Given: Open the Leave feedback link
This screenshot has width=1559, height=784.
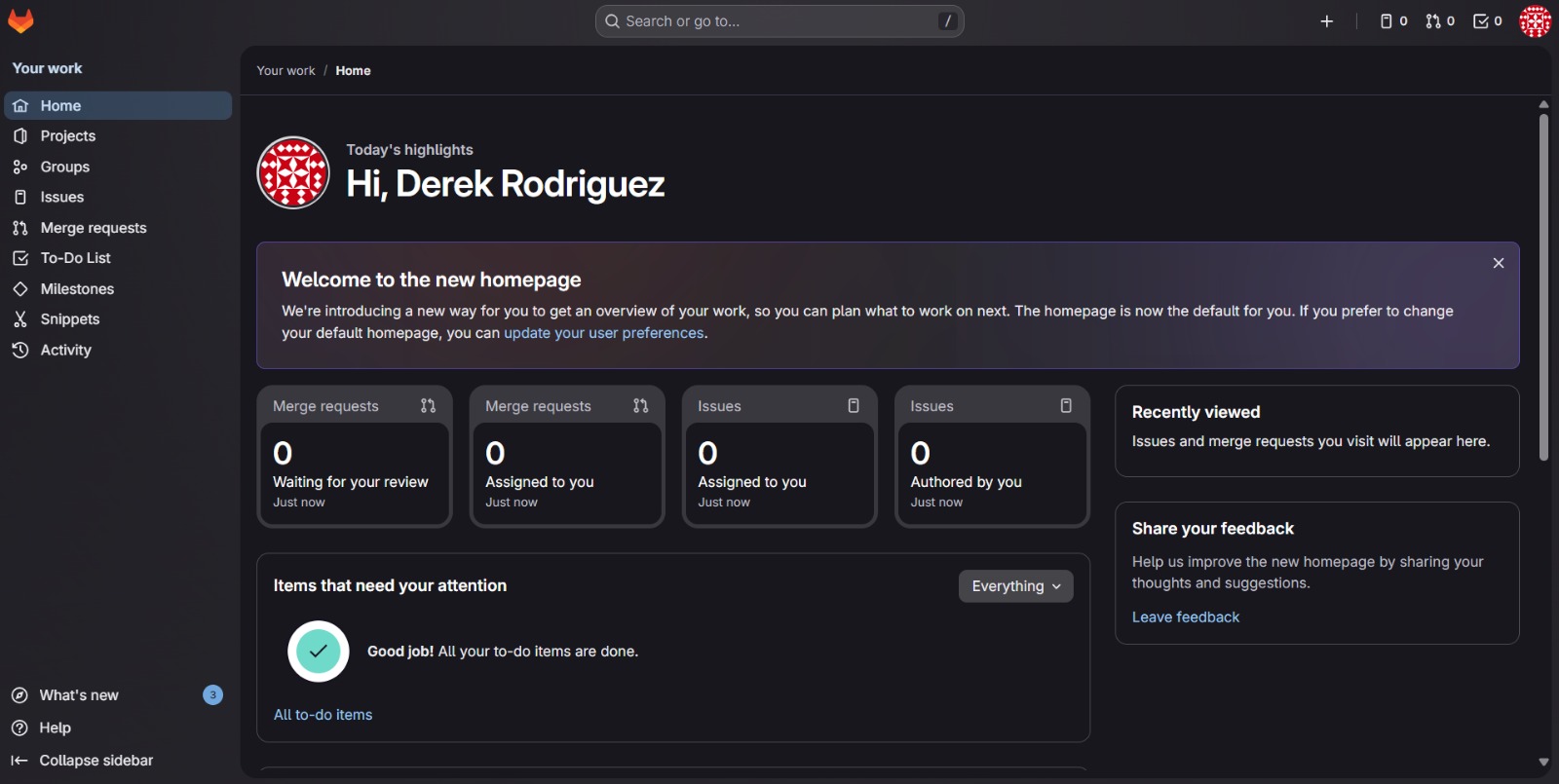Looking at the screenshot, I should pyautogui.click(x=1185, y=617).
